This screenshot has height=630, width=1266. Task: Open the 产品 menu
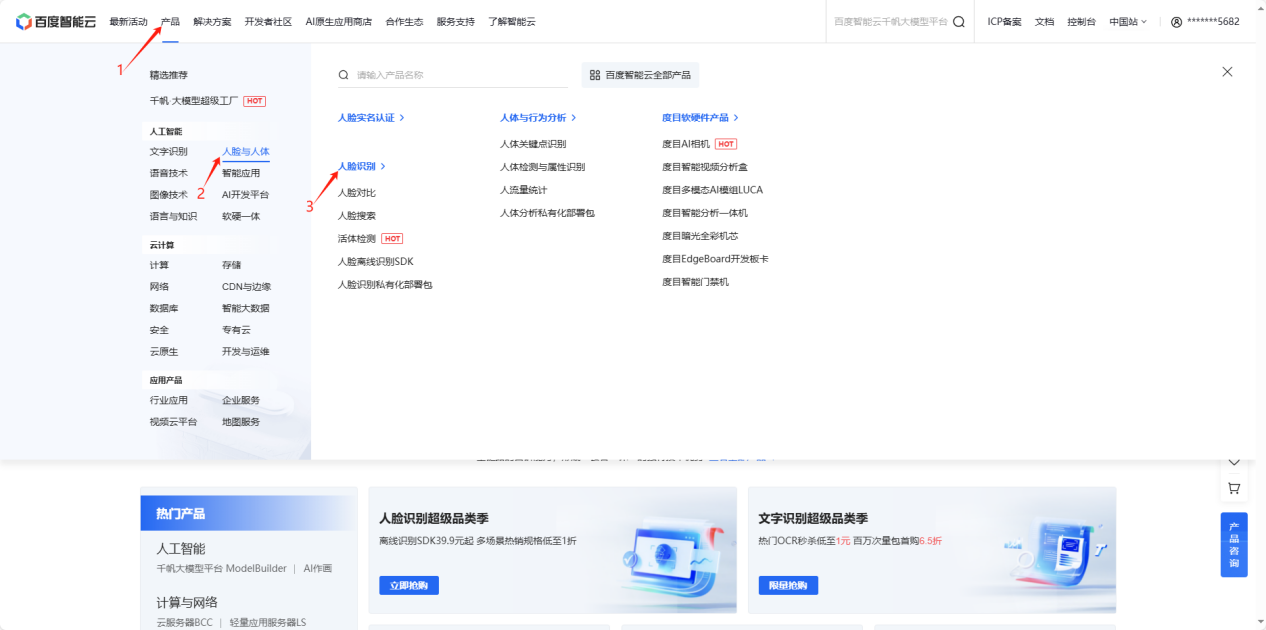click(x=170, y=22)
